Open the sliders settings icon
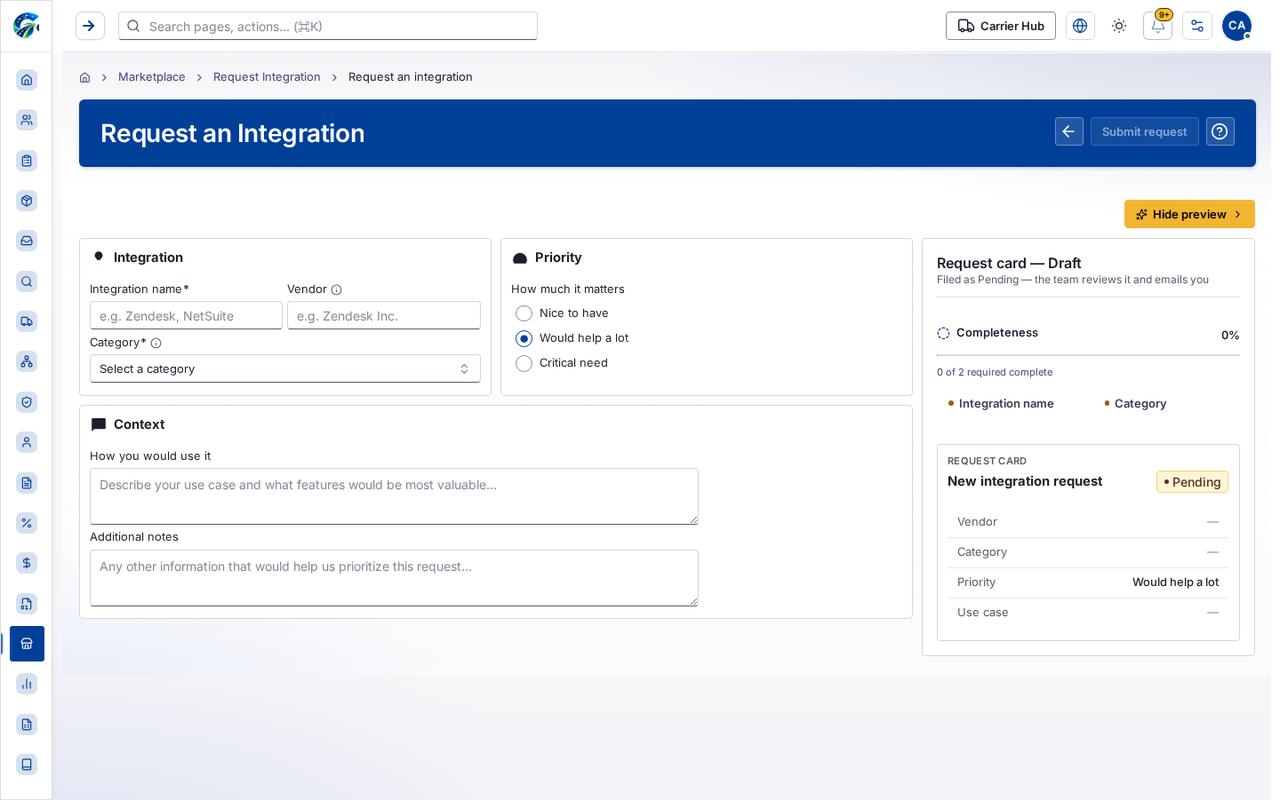1280x800 pixels. tap(1197, 26)
